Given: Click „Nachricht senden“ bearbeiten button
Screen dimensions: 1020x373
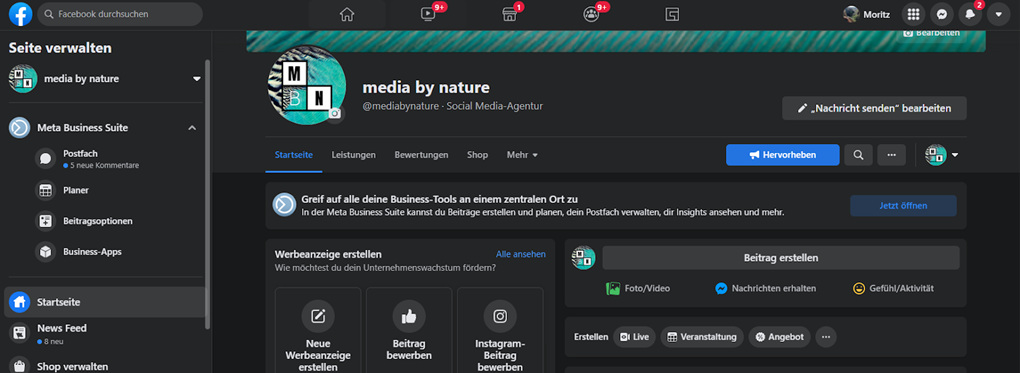Looking at the screenshot, I should pos(874,108).
